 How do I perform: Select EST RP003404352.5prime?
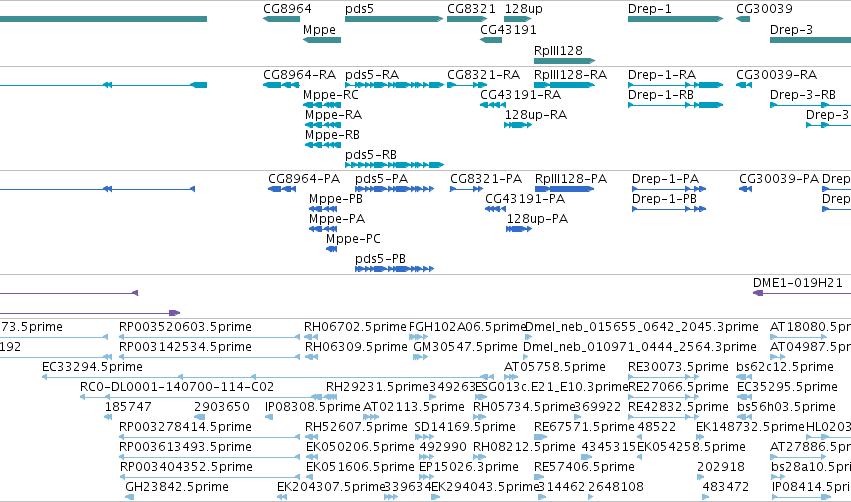(209, 477)
